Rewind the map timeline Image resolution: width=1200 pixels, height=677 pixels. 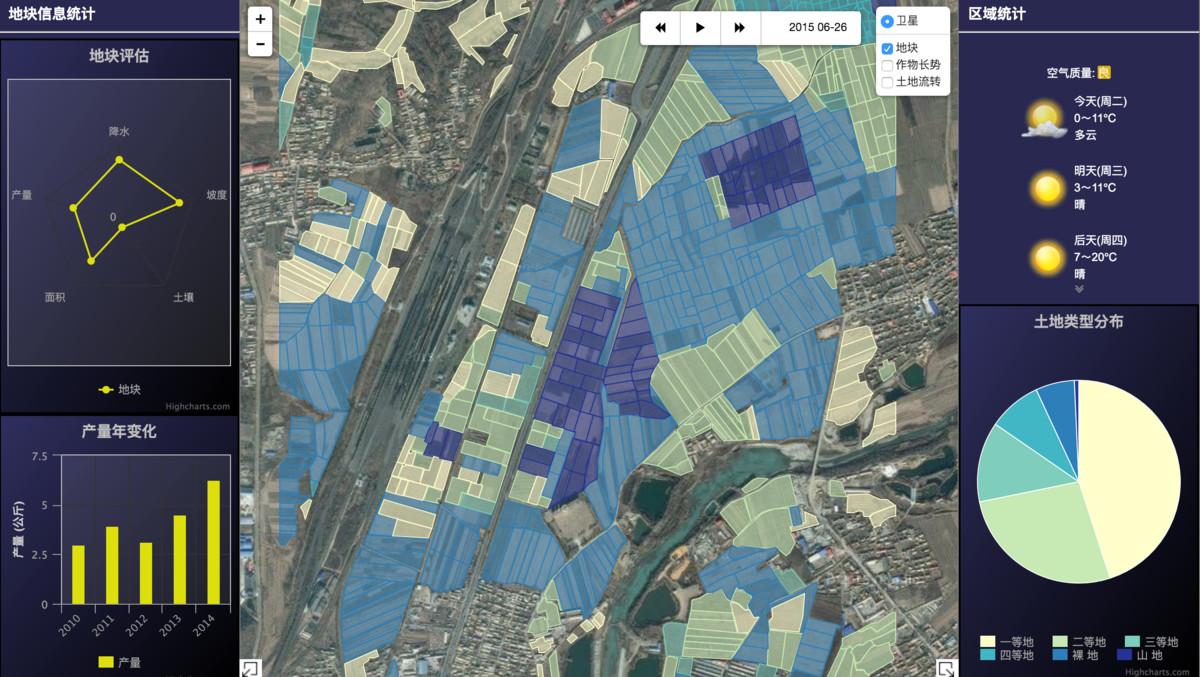(x=660, y=28)
